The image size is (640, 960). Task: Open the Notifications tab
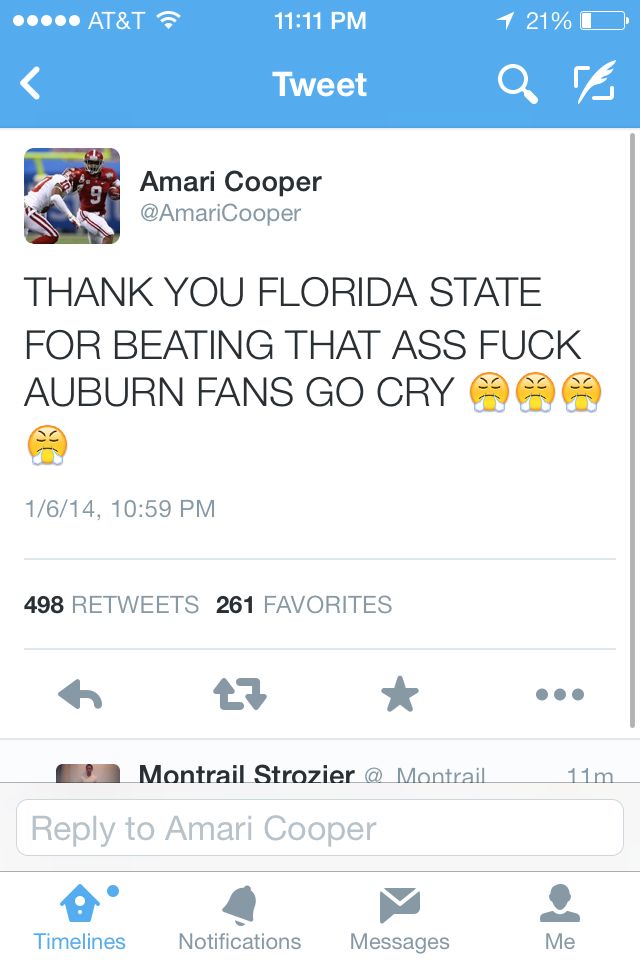(x=240, y=917)
